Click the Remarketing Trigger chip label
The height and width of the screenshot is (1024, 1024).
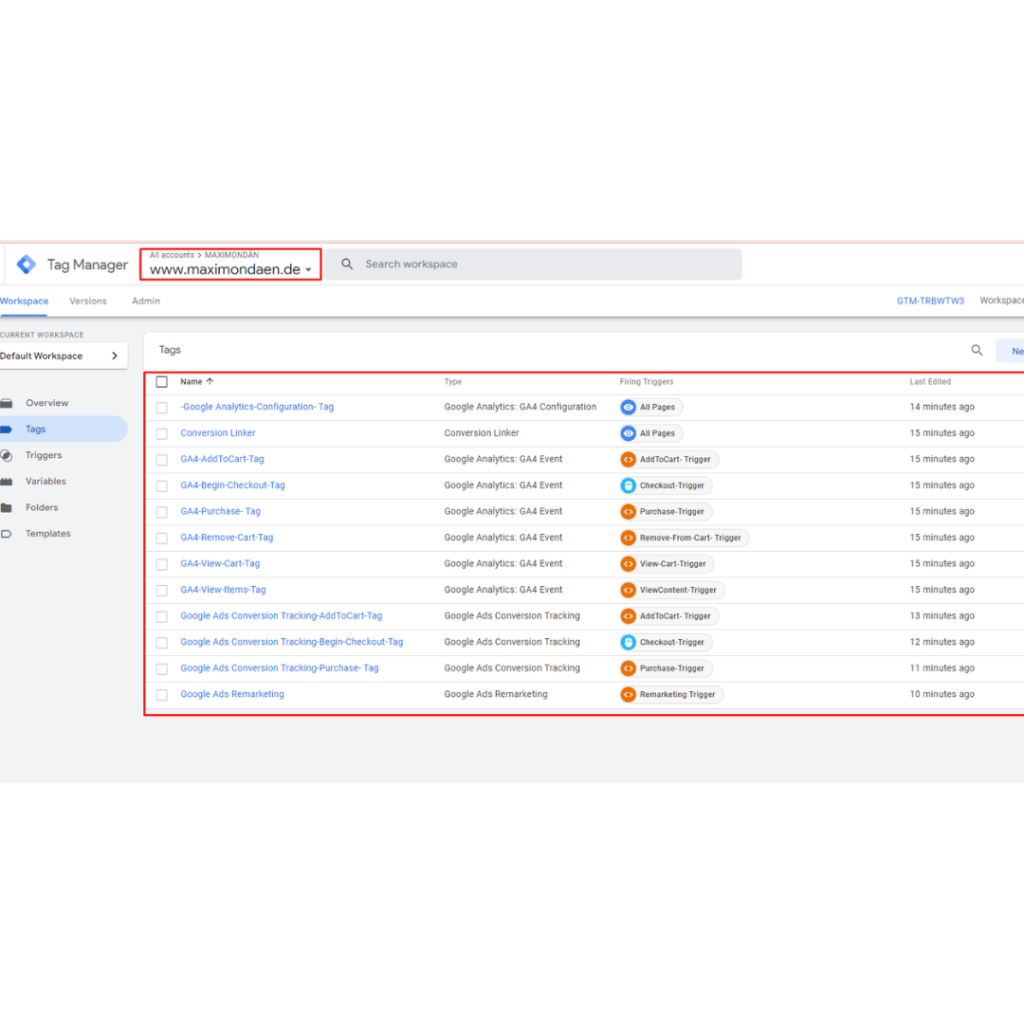[677, 694]
